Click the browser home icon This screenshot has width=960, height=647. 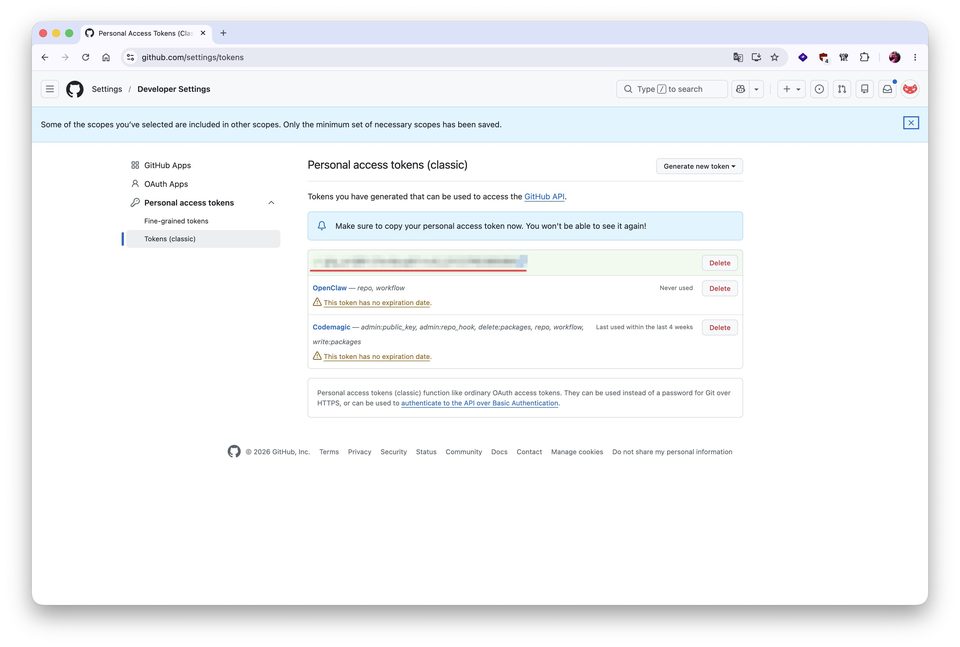[x=106, y=57]
